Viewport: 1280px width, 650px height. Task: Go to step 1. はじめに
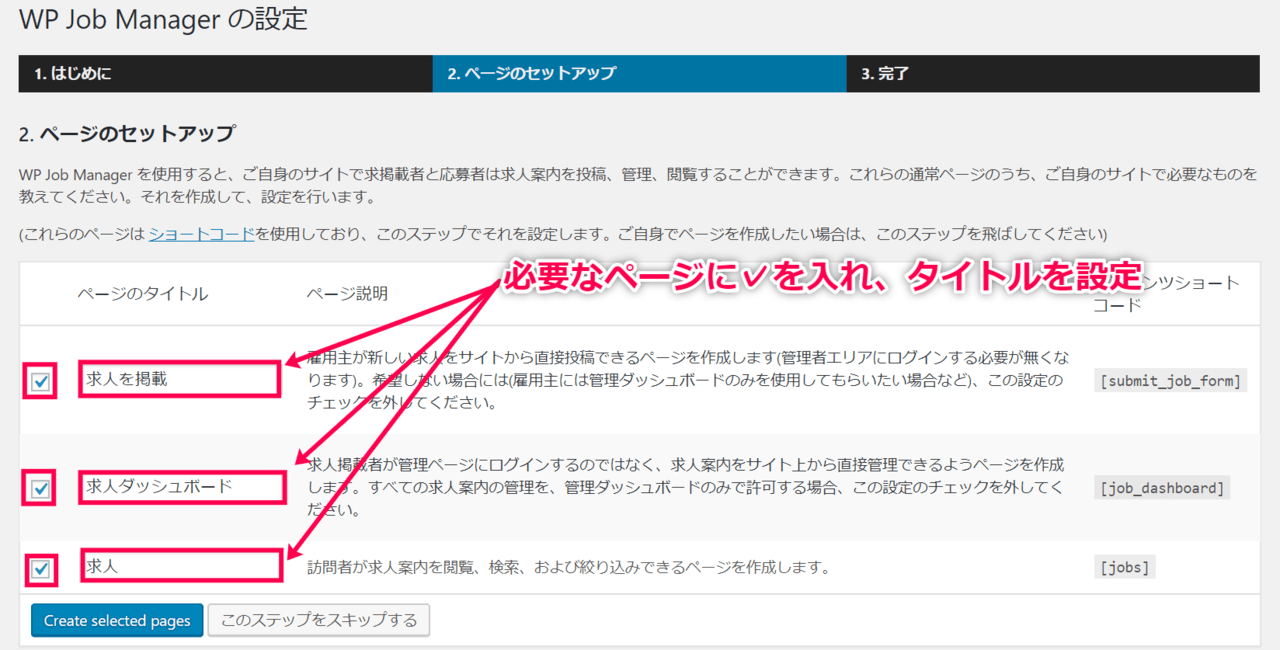tap(226, 74)
